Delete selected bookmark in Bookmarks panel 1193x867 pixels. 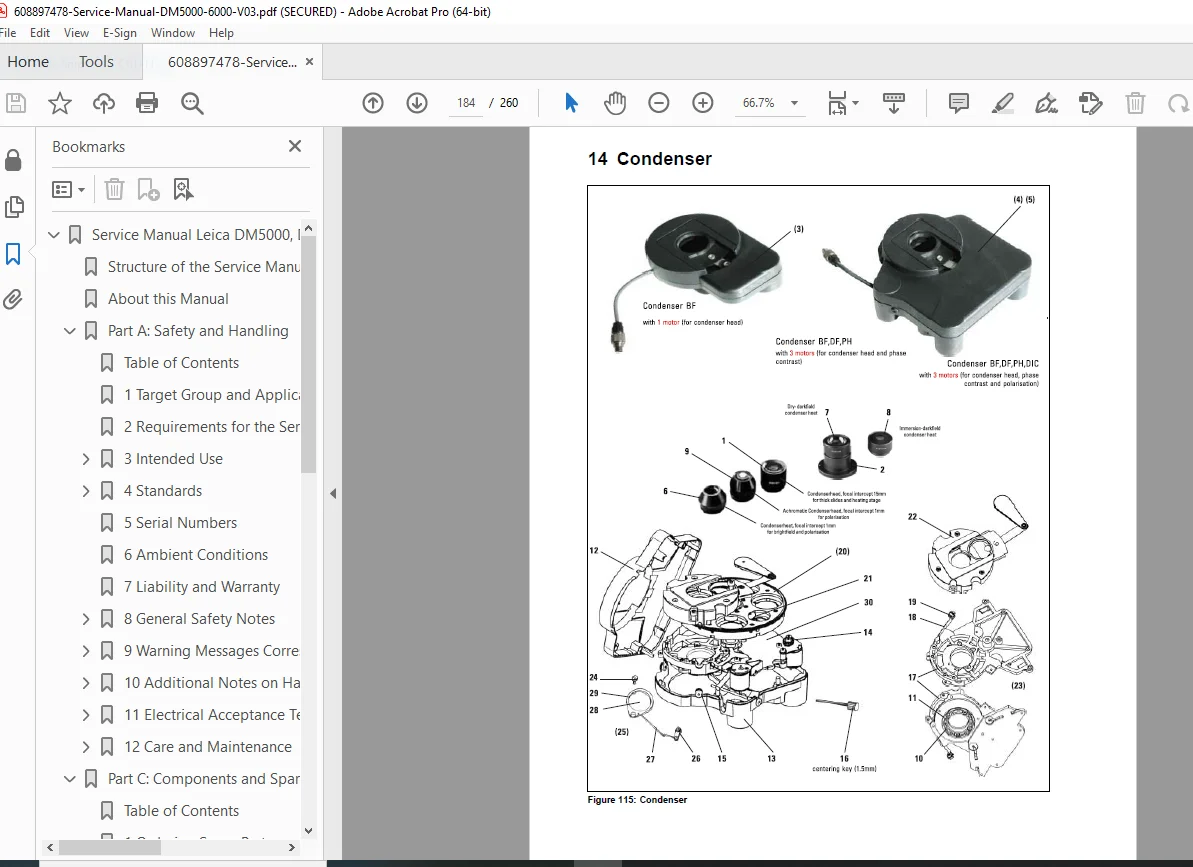click(114, 189)
